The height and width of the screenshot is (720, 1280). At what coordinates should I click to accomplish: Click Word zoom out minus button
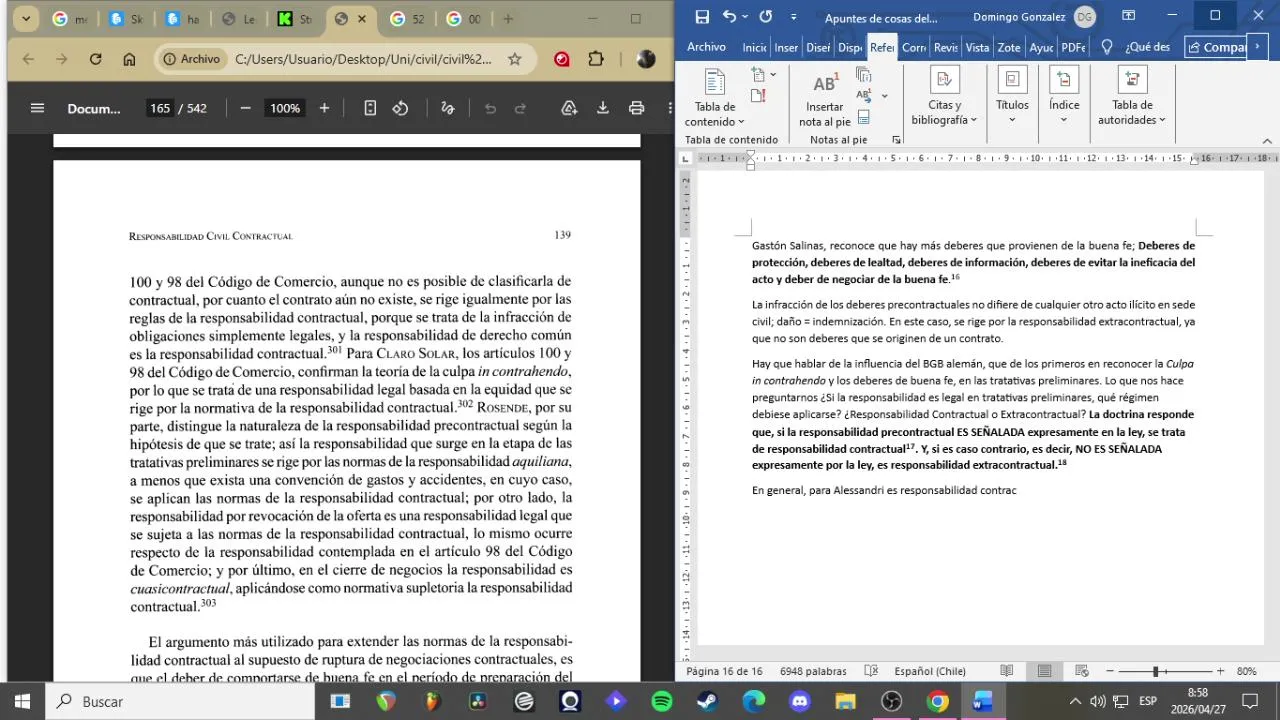[1109, 671]
